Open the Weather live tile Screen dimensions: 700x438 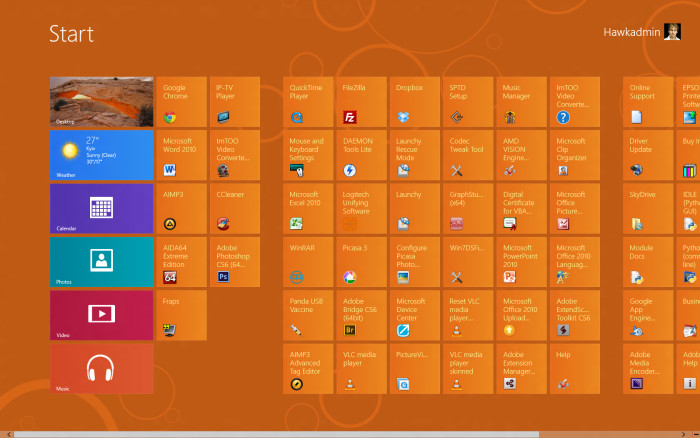click(x=101, y=155)
